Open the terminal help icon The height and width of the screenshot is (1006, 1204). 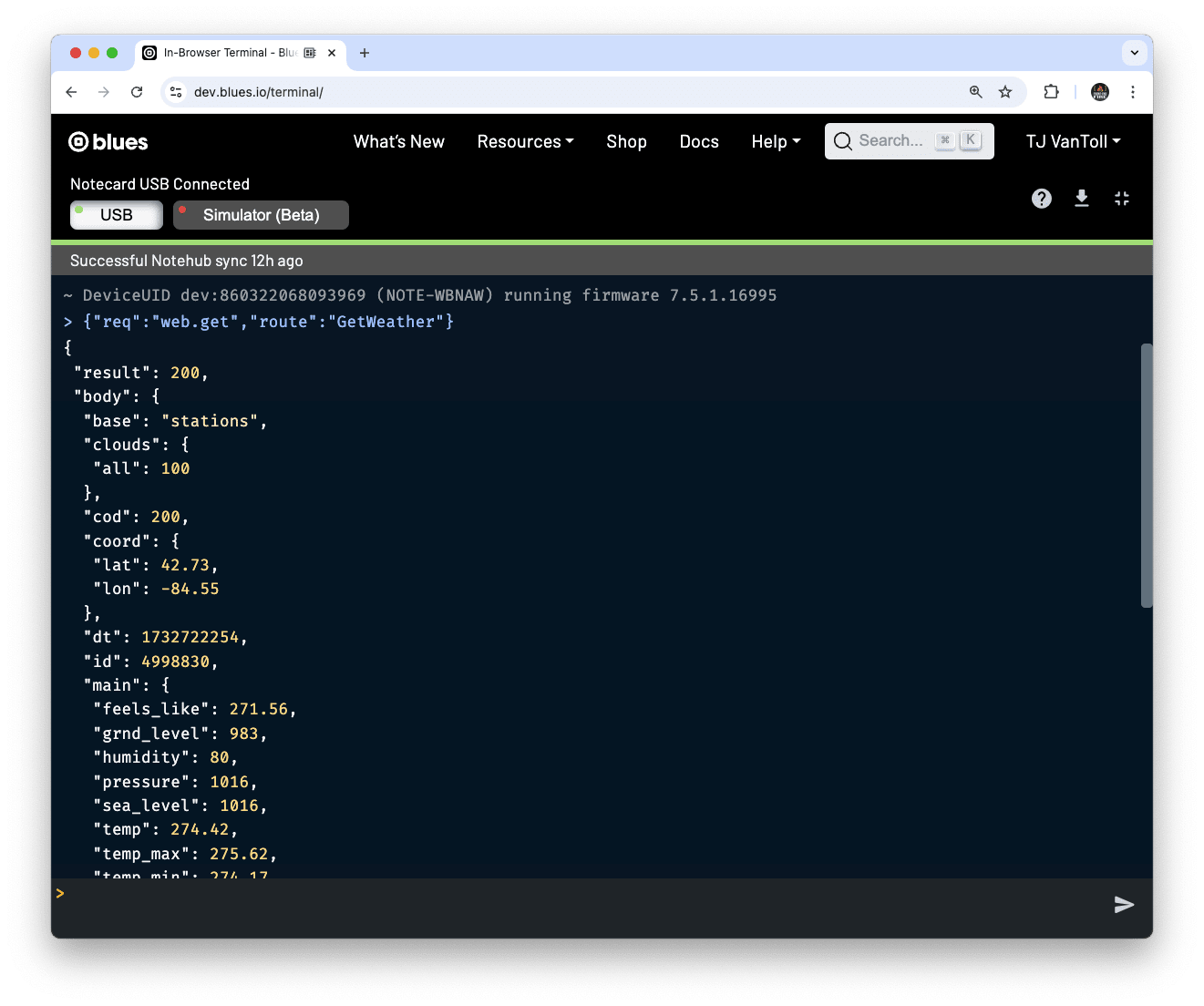coord(1042,199)
